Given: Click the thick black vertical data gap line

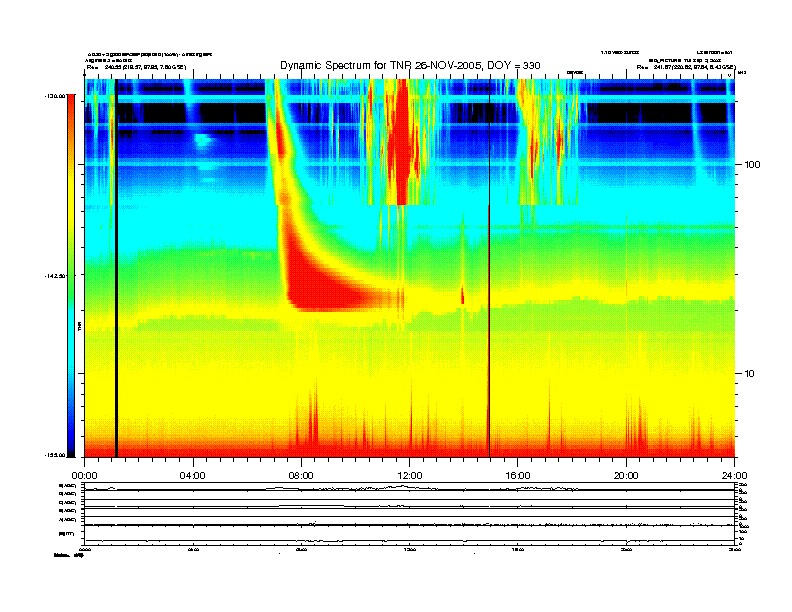Looking at the screenshot, I should [116, 268].
